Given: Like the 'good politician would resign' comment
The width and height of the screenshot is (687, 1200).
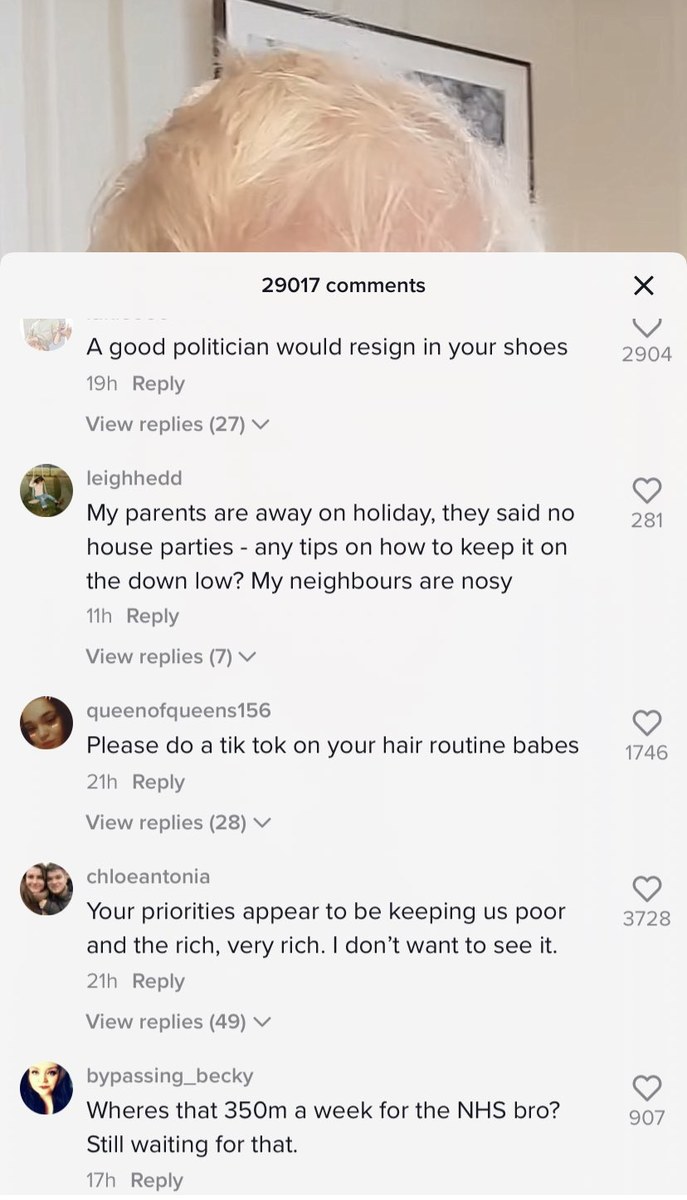Looking at the screenshot, I should click(x=647, y=327).
